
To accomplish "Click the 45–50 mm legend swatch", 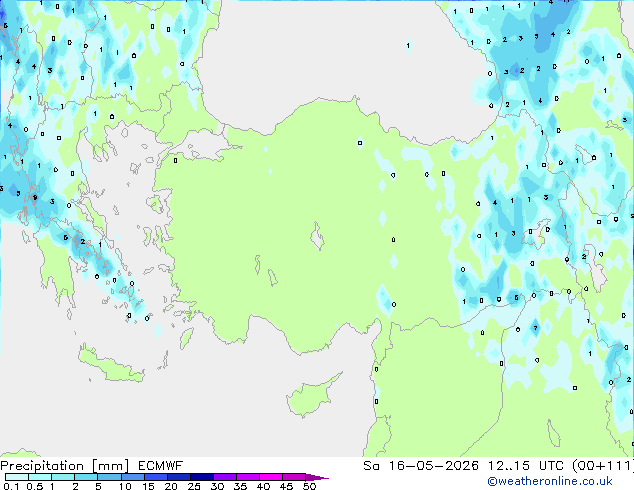I will [x=294, y=477].
